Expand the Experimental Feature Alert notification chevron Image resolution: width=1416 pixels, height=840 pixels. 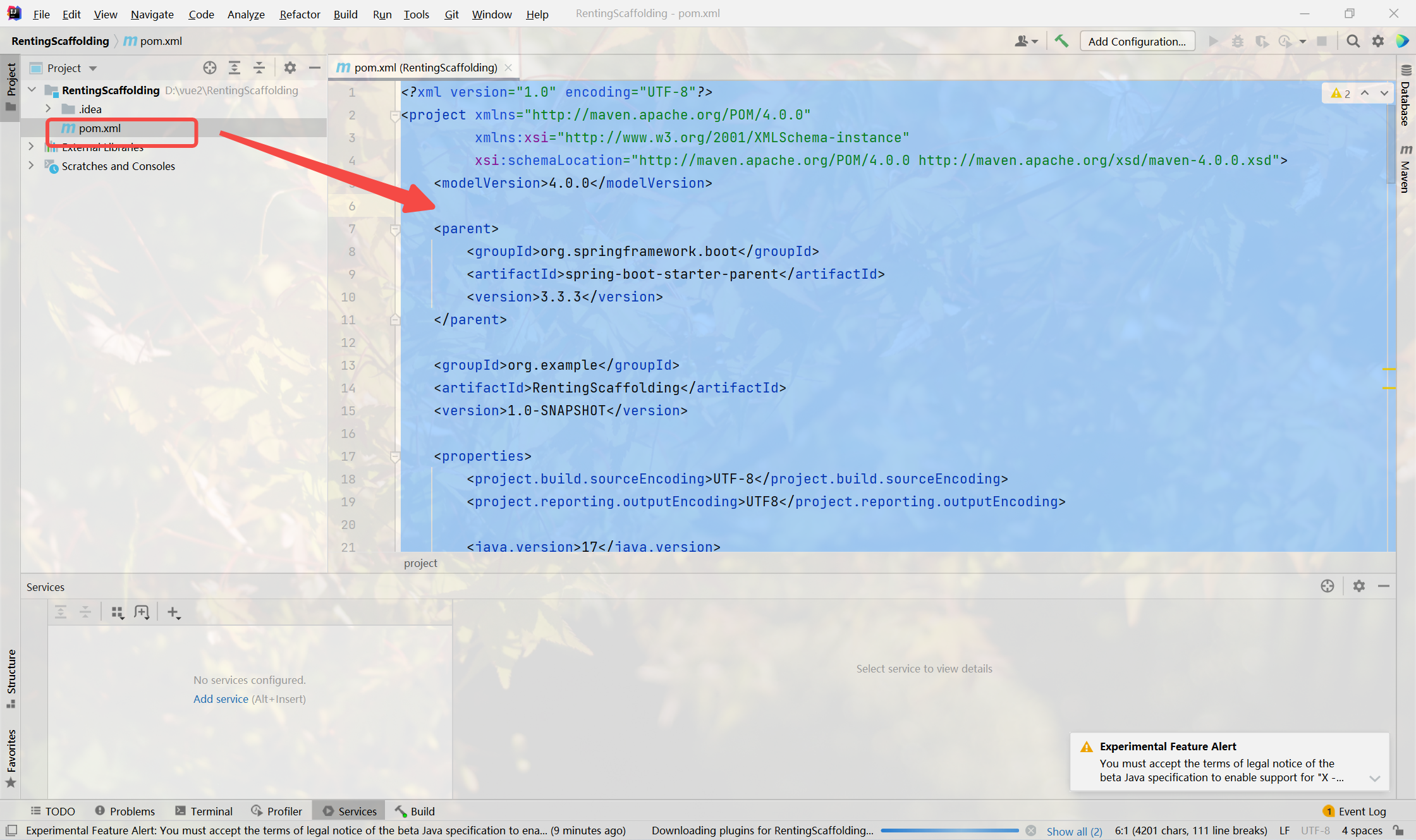pyautogui.click(x=1374, y=778)
